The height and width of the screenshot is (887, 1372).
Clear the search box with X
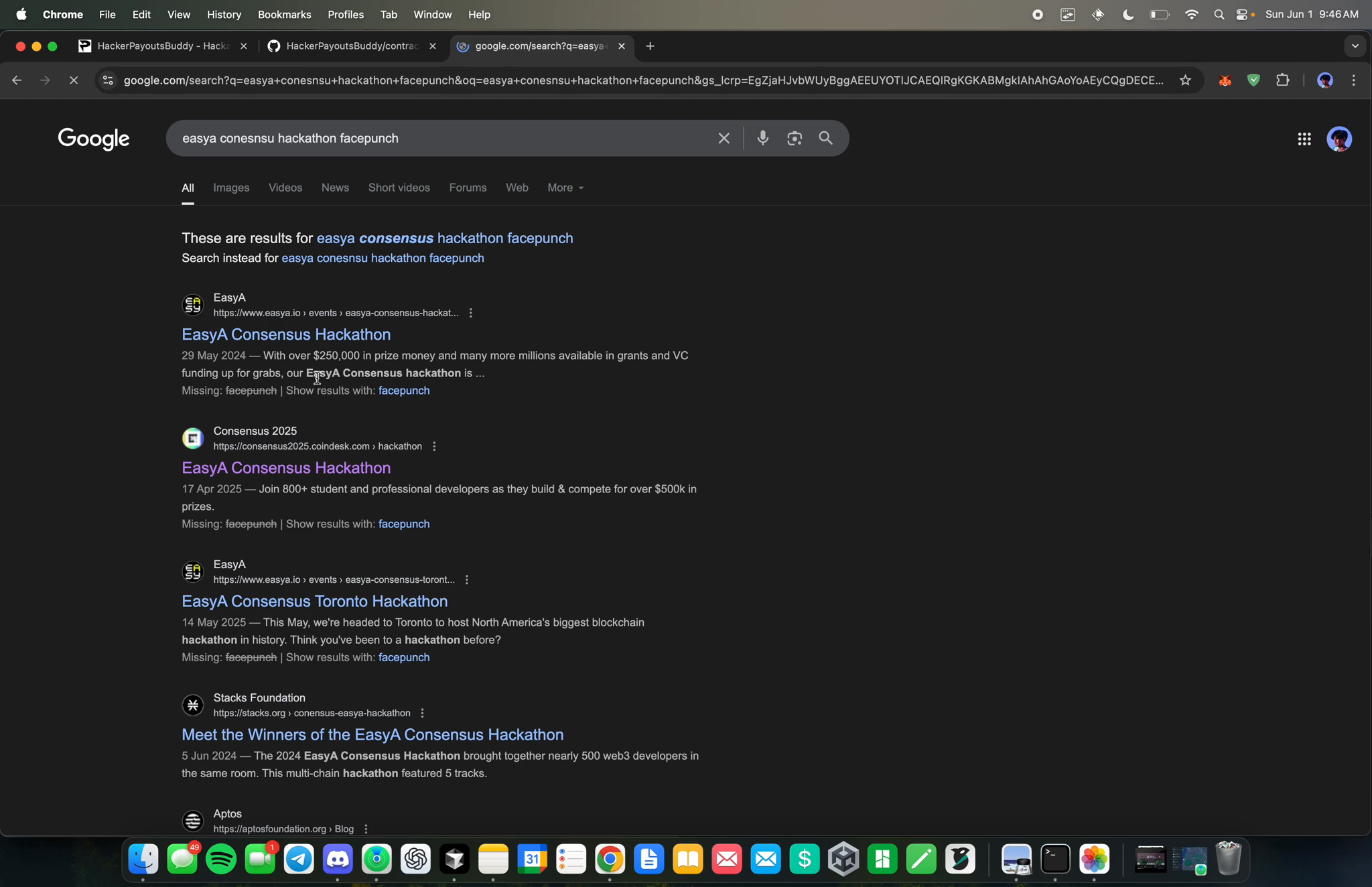coord(724,139)
